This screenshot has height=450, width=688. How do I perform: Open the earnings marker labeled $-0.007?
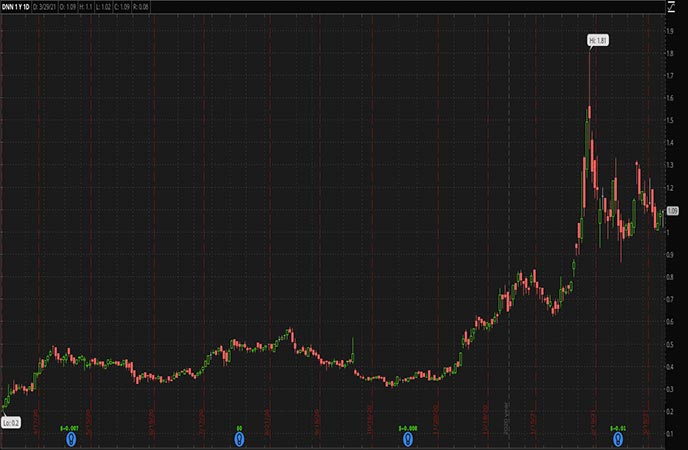tap(71, 438)
